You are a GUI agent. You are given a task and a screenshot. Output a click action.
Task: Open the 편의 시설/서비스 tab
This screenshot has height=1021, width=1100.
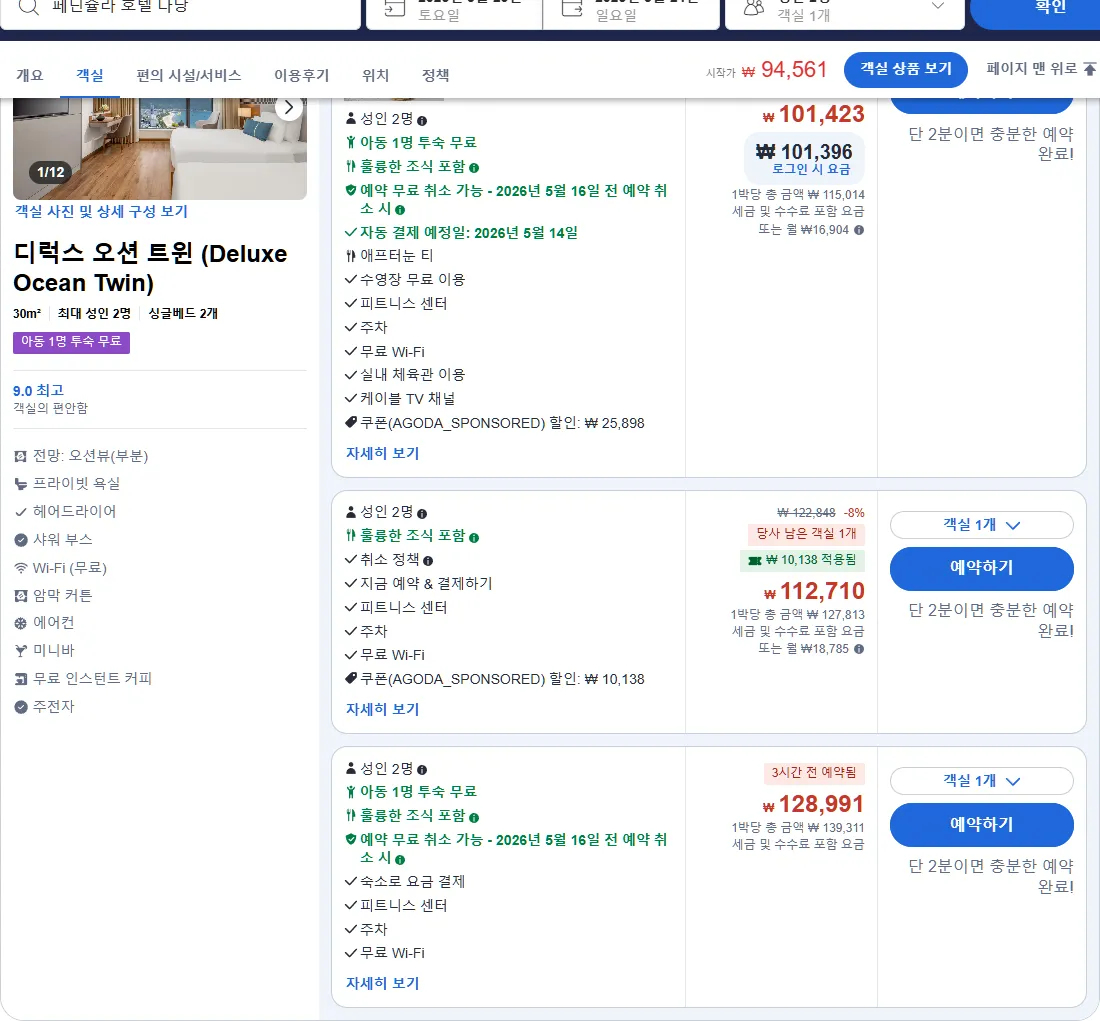[x=189, y=75]
